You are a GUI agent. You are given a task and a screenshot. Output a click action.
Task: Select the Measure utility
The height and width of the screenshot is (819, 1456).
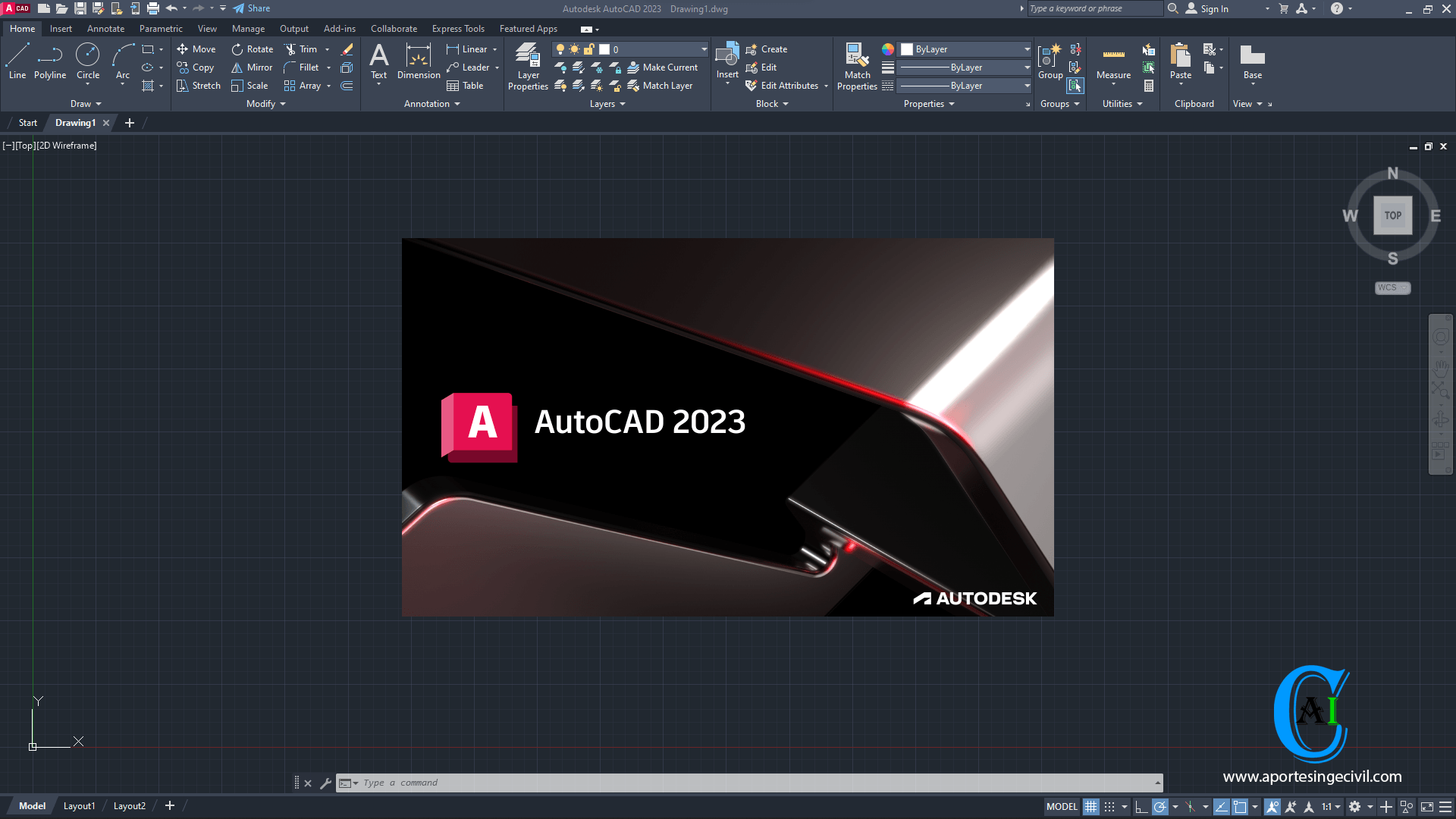click(x=1113, y=61)
